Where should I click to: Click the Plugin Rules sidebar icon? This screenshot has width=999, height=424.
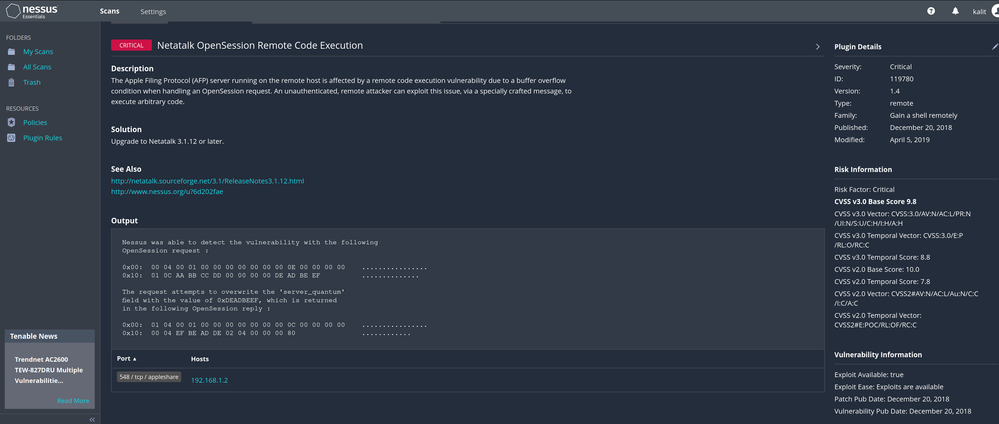pos(11,138)
